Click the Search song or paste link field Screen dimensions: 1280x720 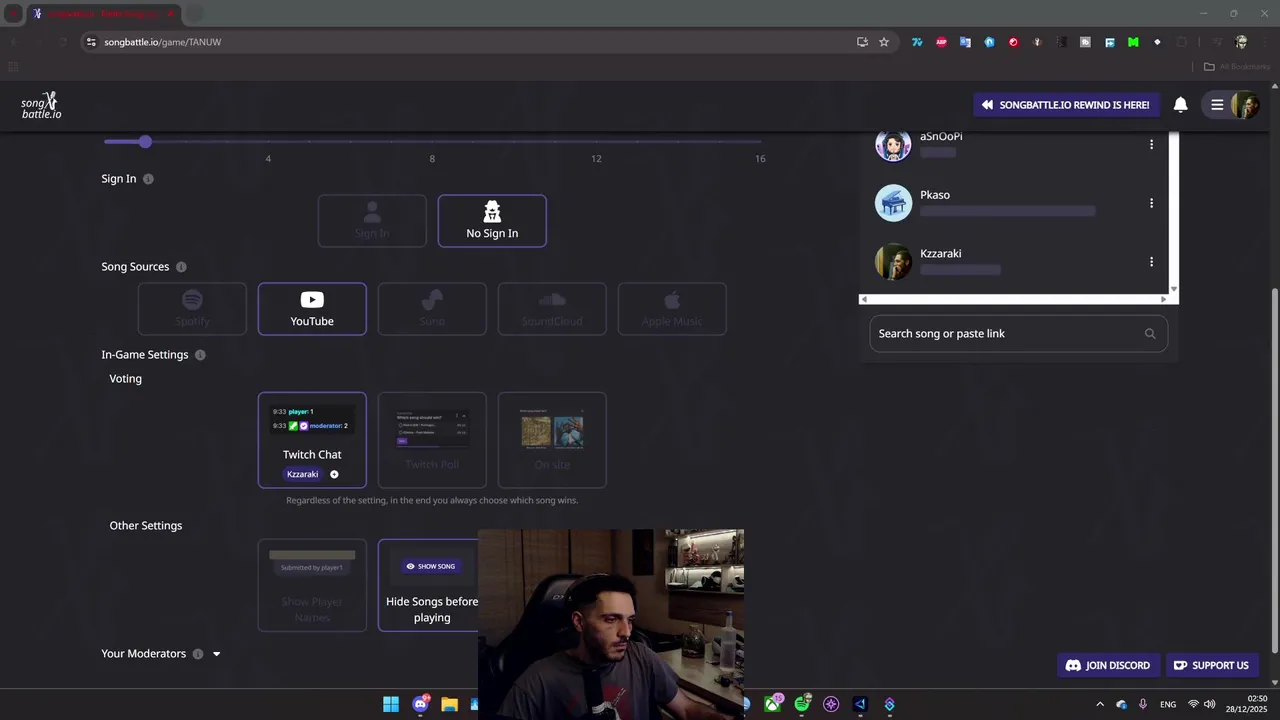(x=1018, y=334)
